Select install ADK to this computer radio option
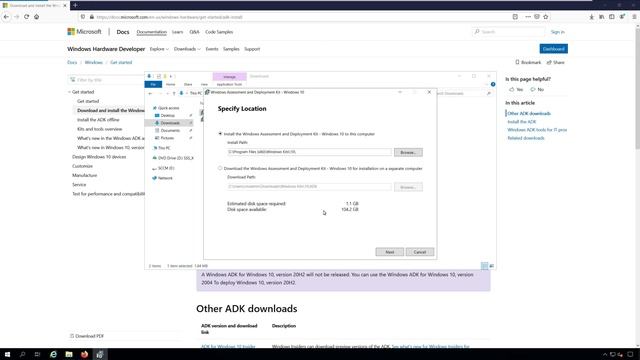640x360 pixels. tap(220, 133)
